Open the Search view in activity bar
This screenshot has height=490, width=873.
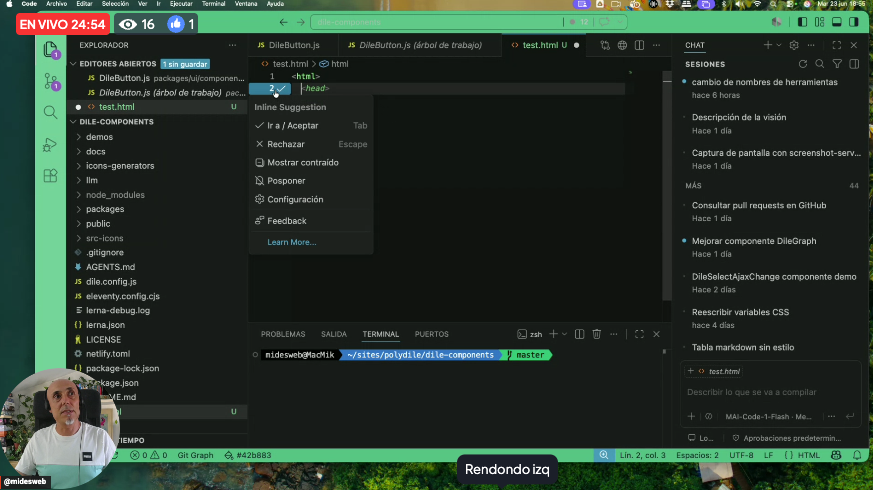(x=51, y=112)
